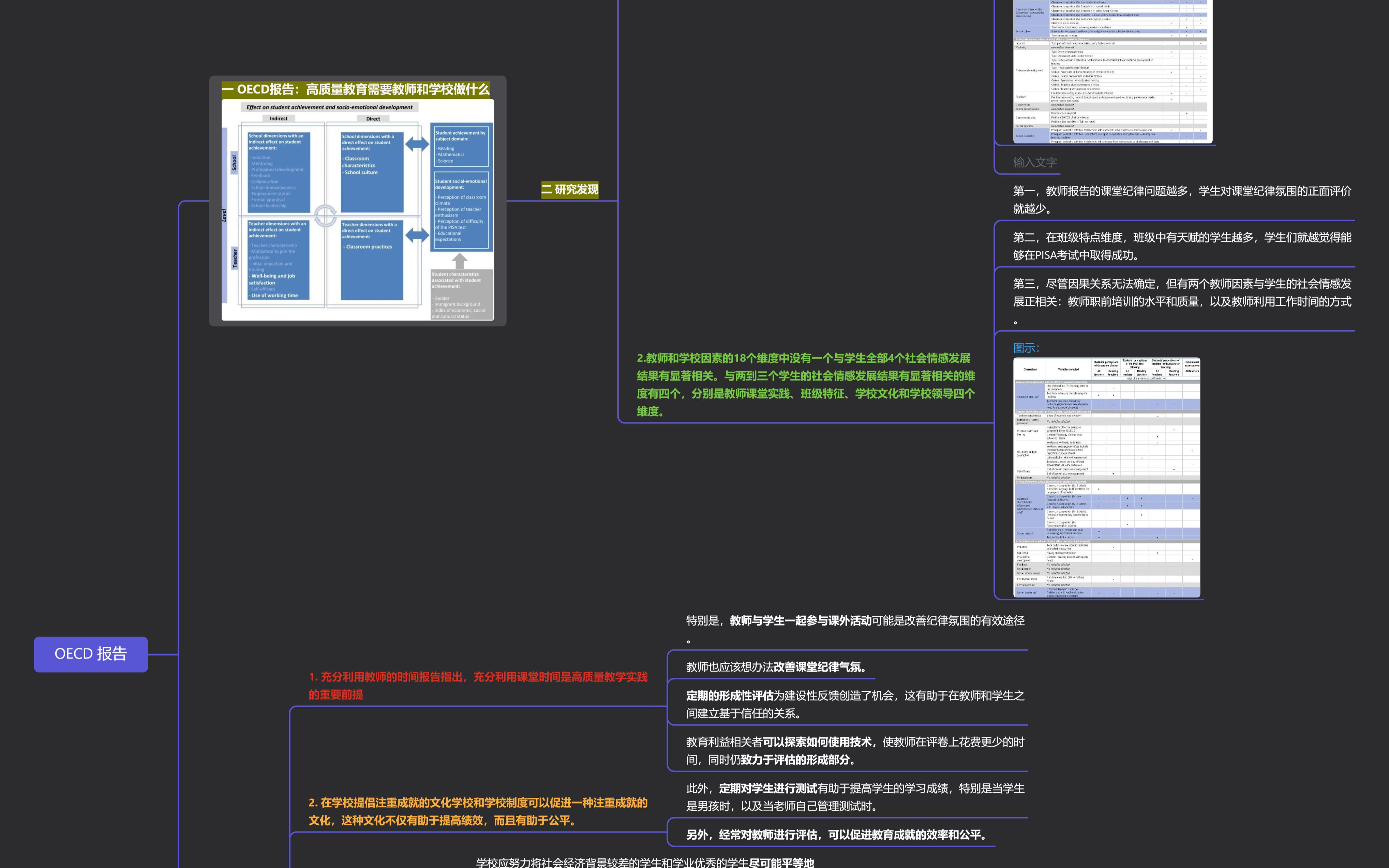The height and width of the screenshot is (868, 1389).
Task: Select the orange node '2. 在学校提倡注重成就的文化'
Action: click(x=478, y=812)
